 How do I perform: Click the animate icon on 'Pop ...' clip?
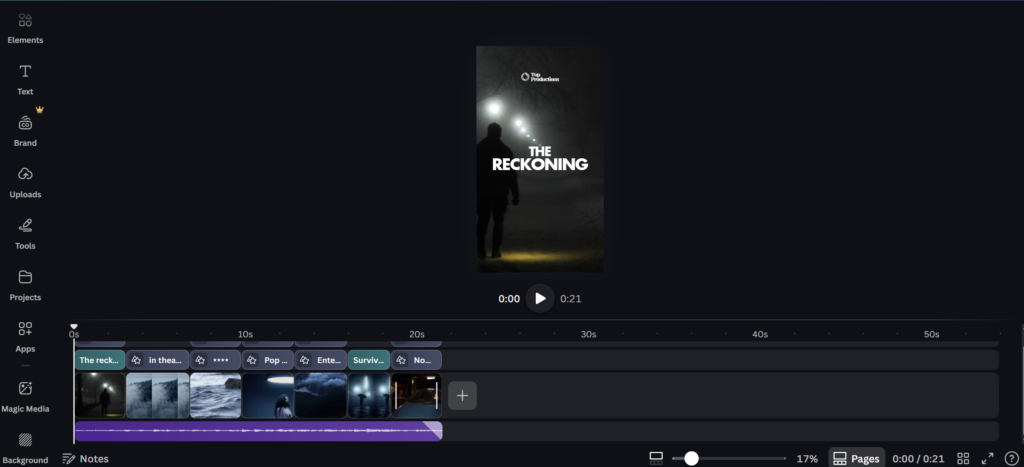[252, 360]
